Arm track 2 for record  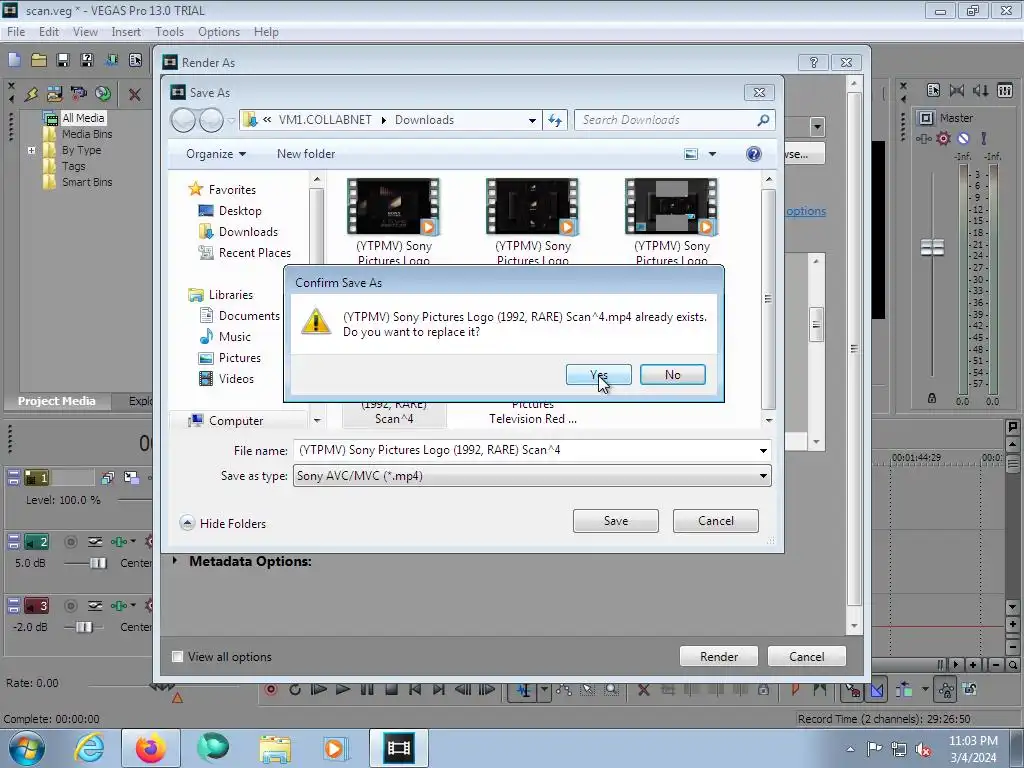point(71,541)
